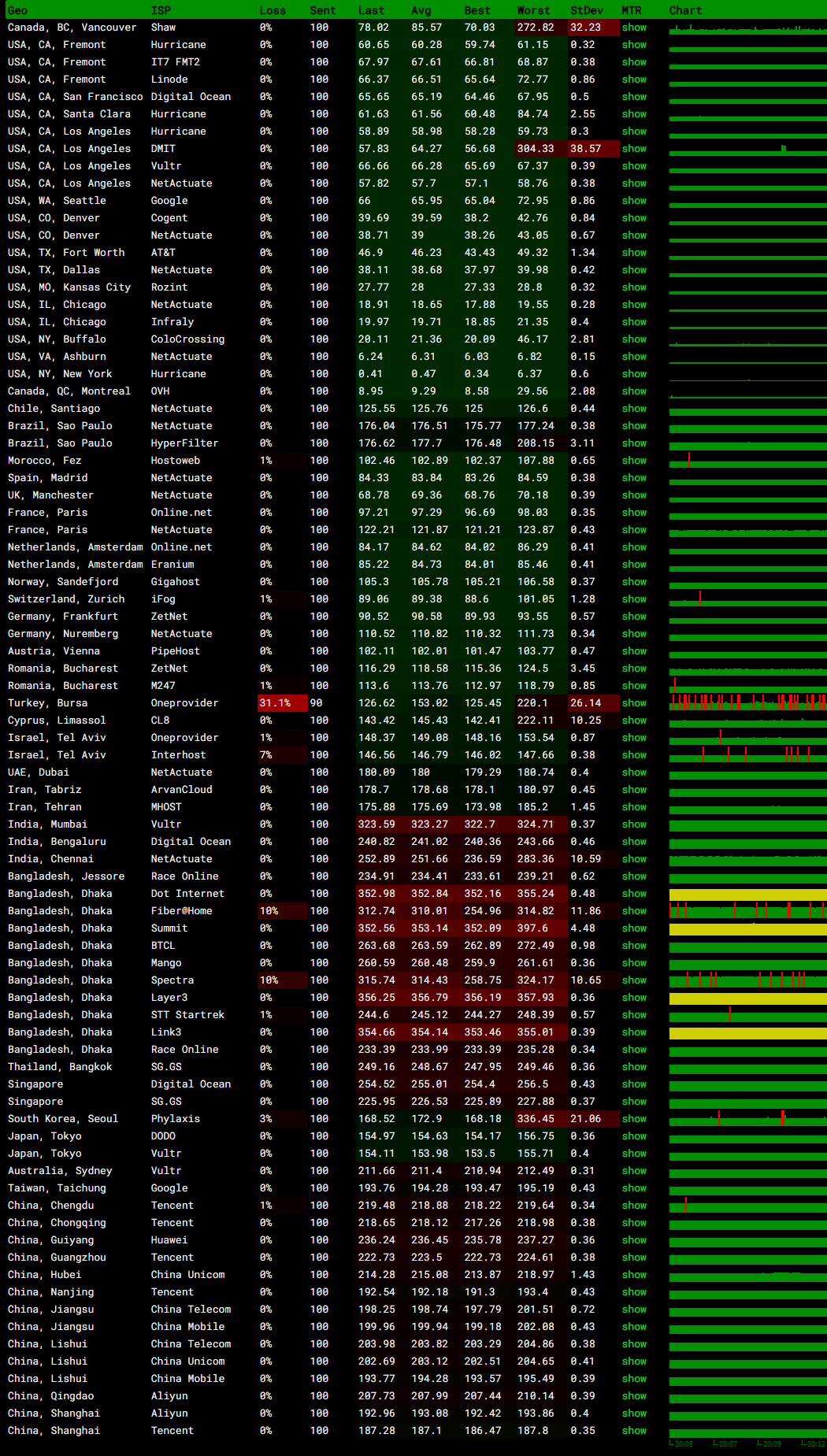This screenshot has width=827, height=1456.
Task: Show MTR for China Shanghai Tencent
Action: [634, 1431]
